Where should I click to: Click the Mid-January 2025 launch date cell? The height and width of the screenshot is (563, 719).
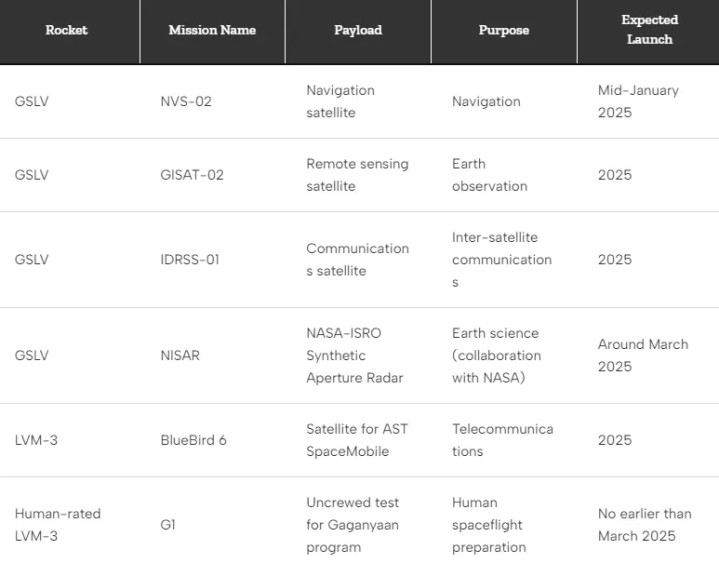(x=638, y=101)
